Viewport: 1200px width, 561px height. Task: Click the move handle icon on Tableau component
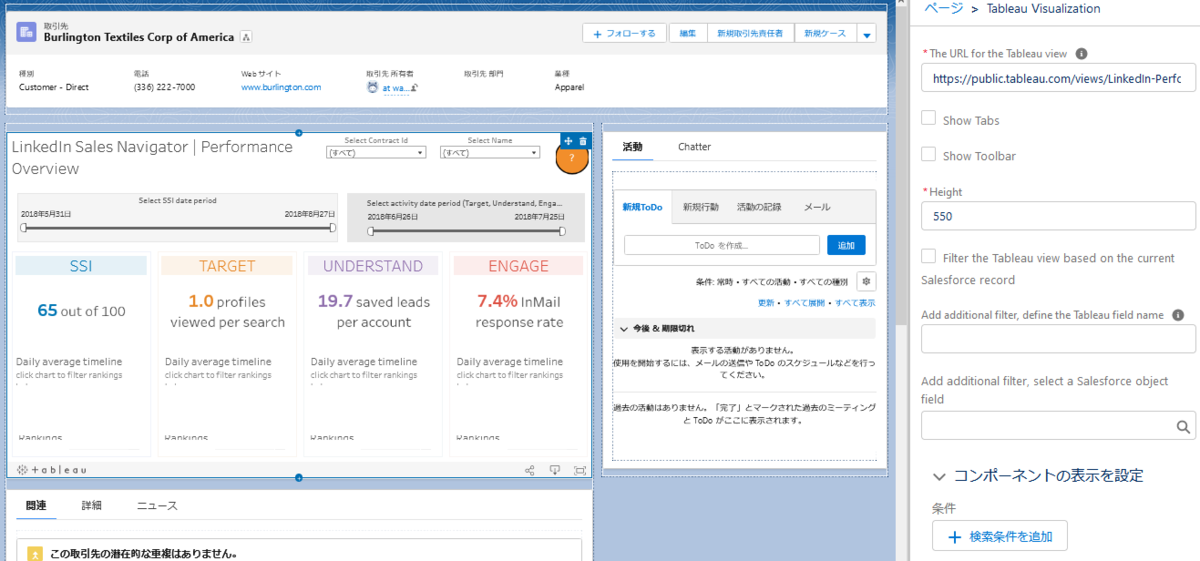568,141
